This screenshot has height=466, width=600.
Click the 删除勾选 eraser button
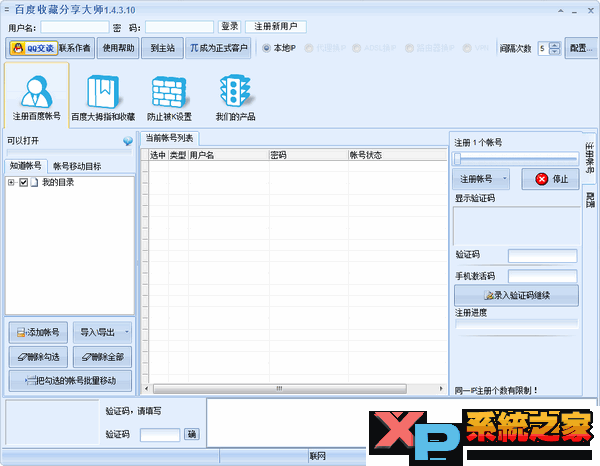coord(38,357)
